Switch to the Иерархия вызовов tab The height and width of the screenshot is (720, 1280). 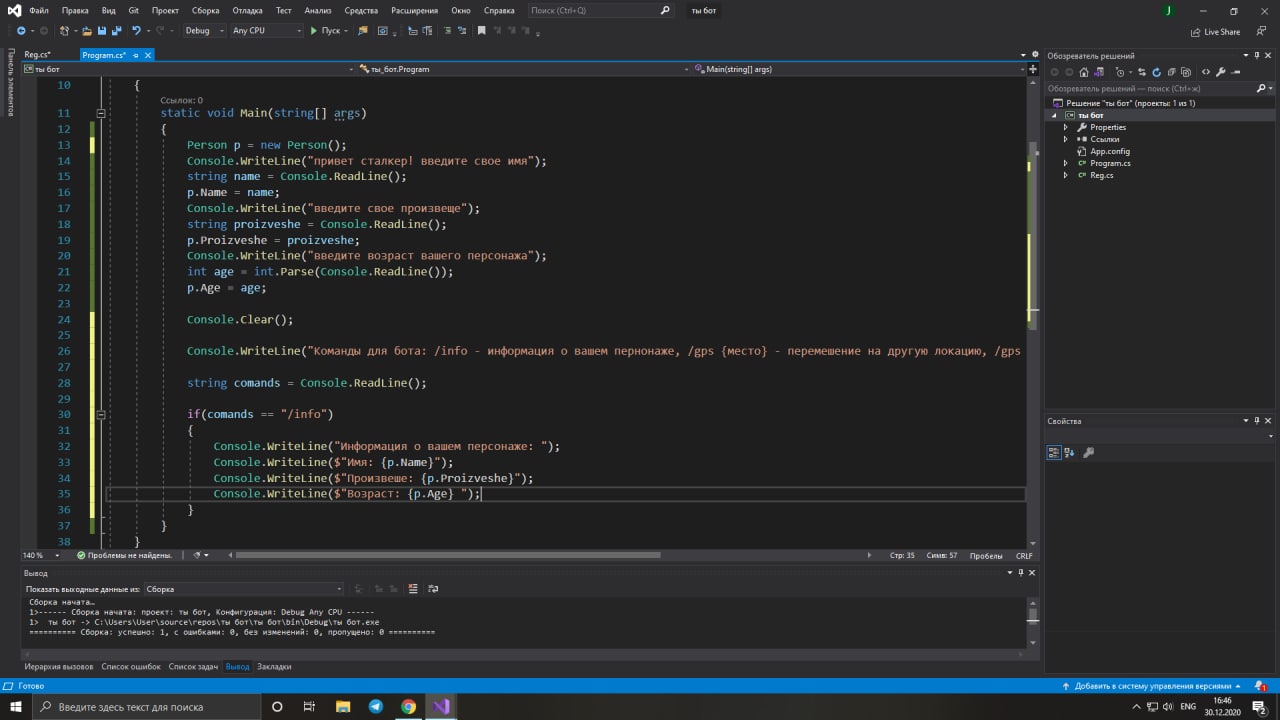tap(59, 666)
